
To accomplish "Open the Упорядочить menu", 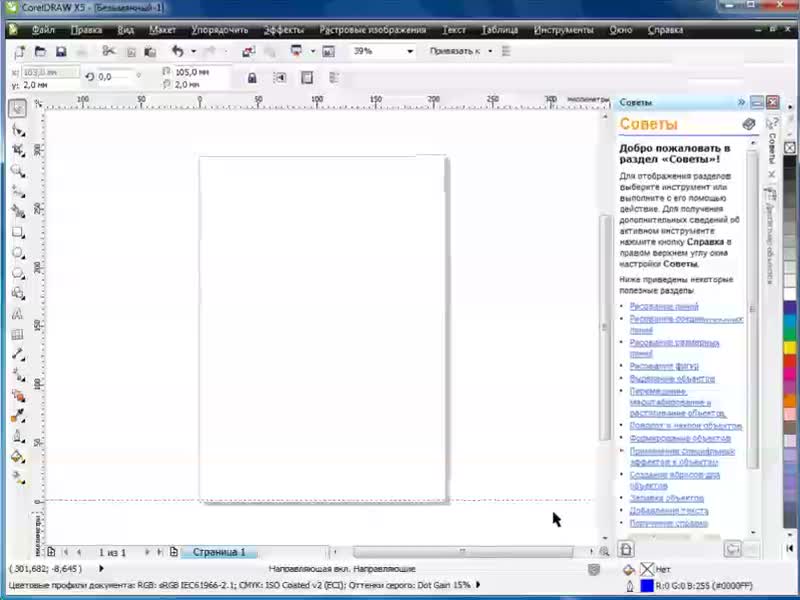I will (220, 30).
